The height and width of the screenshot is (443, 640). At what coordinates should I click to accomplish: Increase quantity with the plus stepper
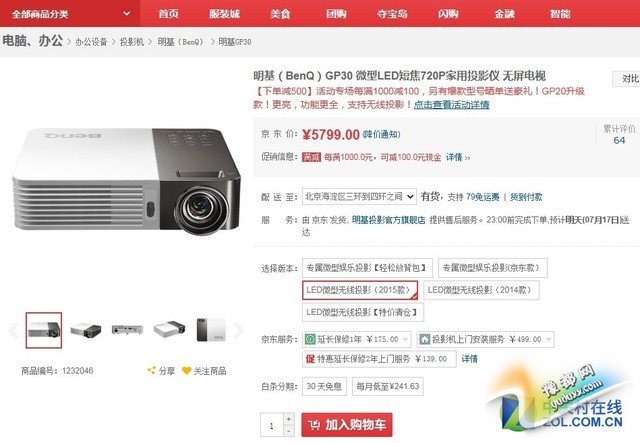click(289, 419)
